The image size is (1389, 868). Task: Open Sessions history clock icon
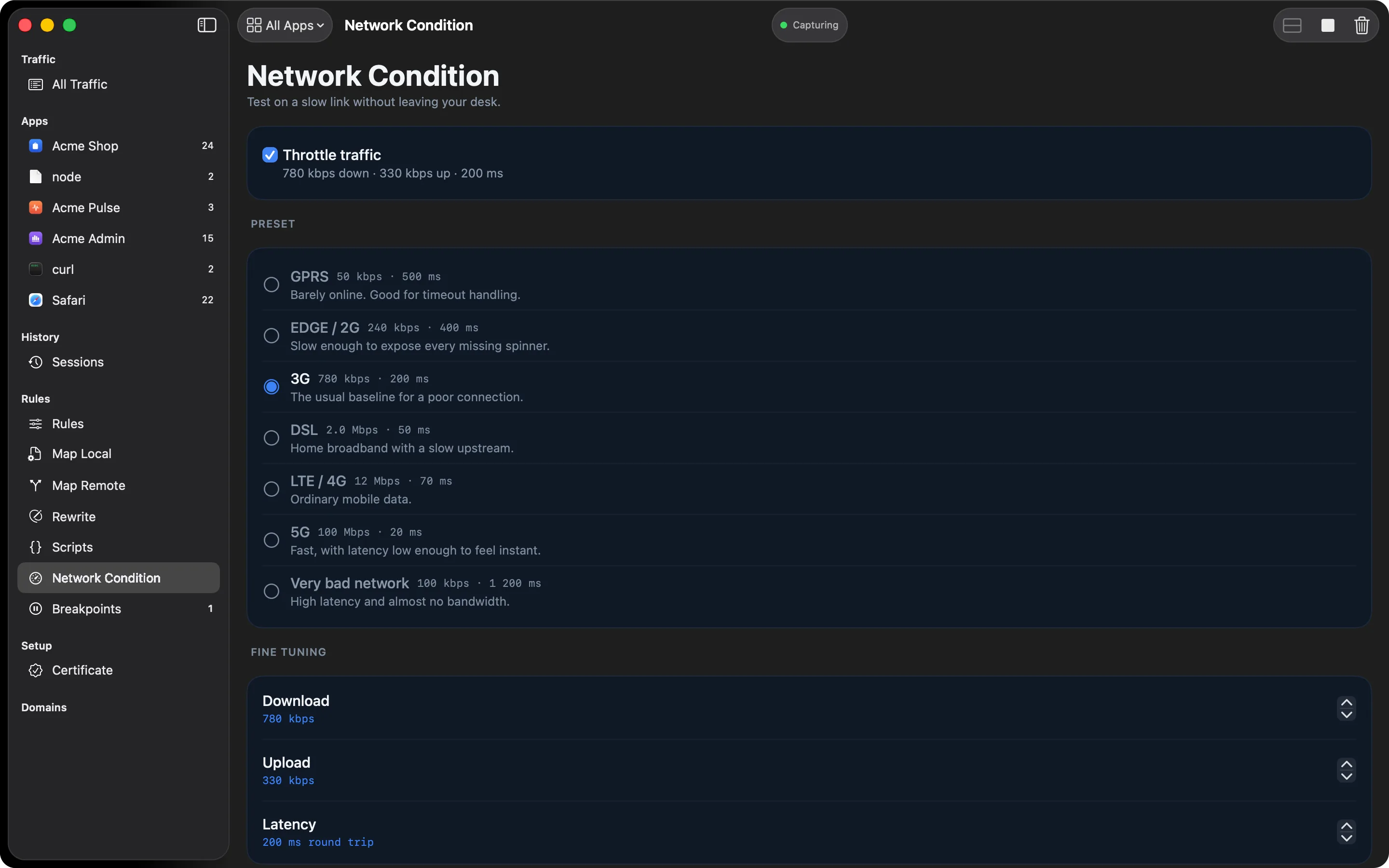tap(36, 362)
